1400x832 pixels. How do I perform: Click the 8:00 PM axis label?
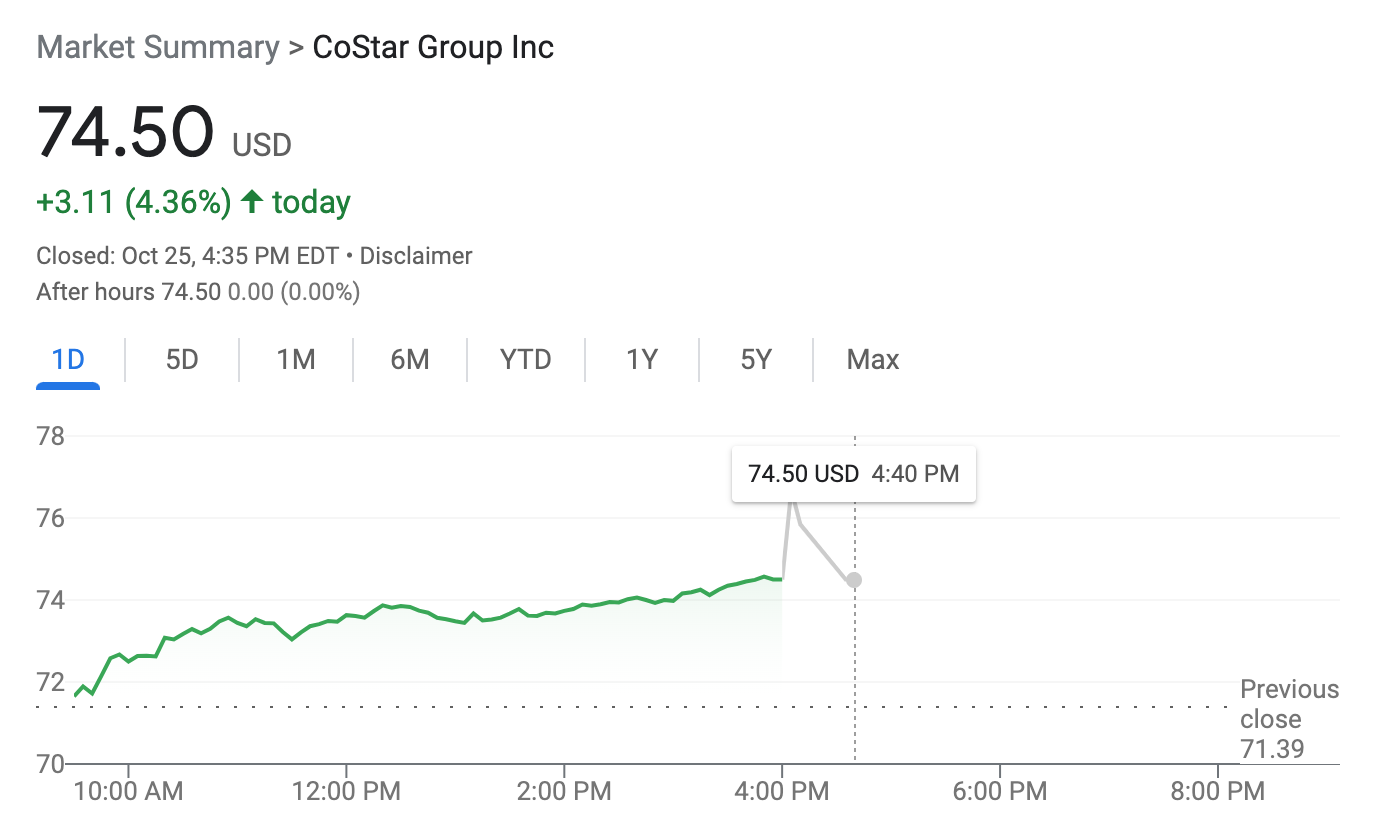coord(1218,792)
